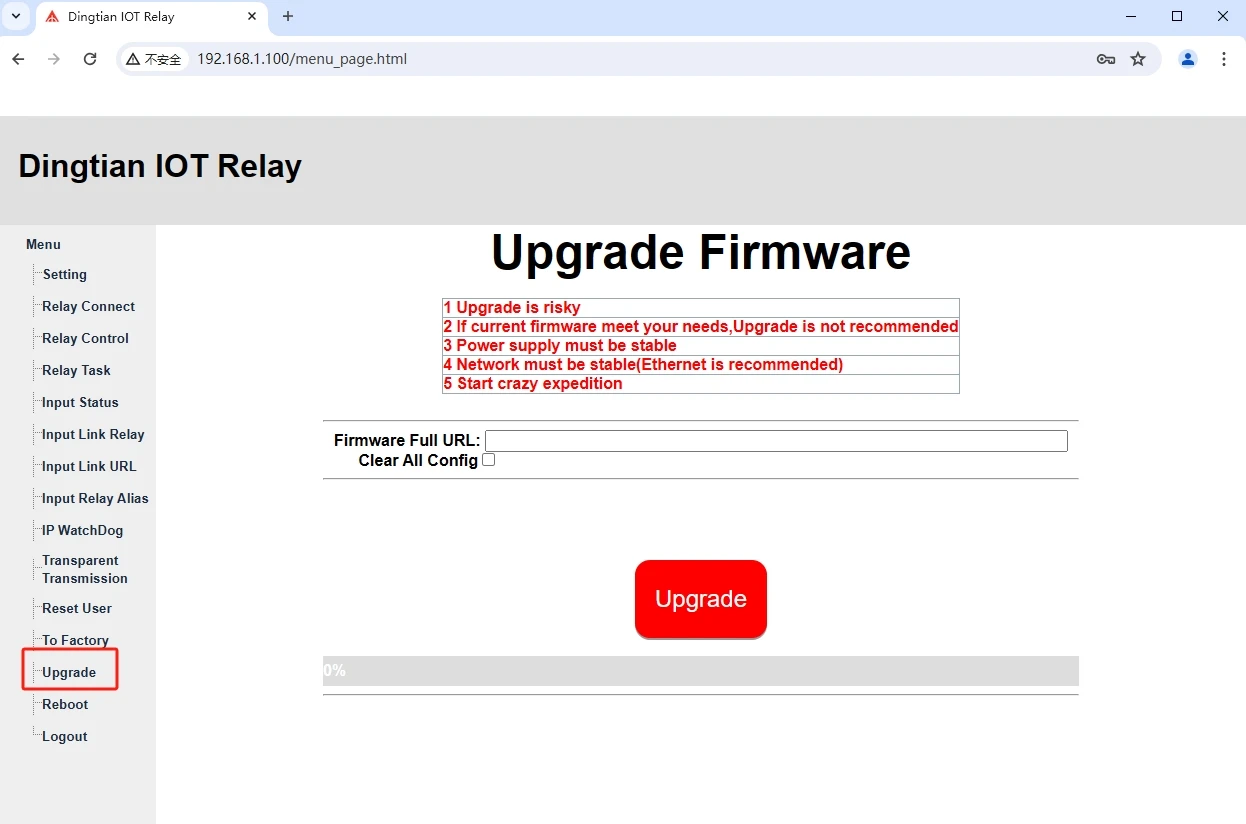Open Transparent Transmission menu entry
The image size is (1246, 824).
click(x=84, y=569)
